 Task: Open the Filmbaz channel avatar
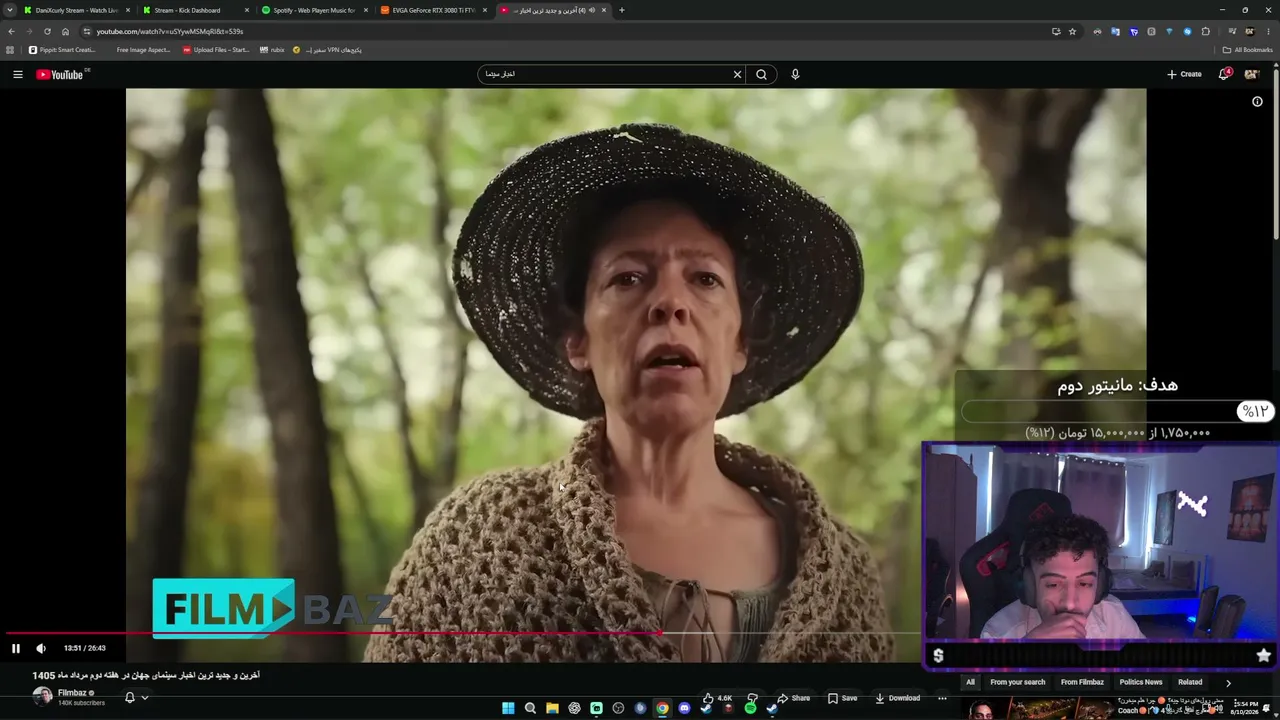(42, 696)
